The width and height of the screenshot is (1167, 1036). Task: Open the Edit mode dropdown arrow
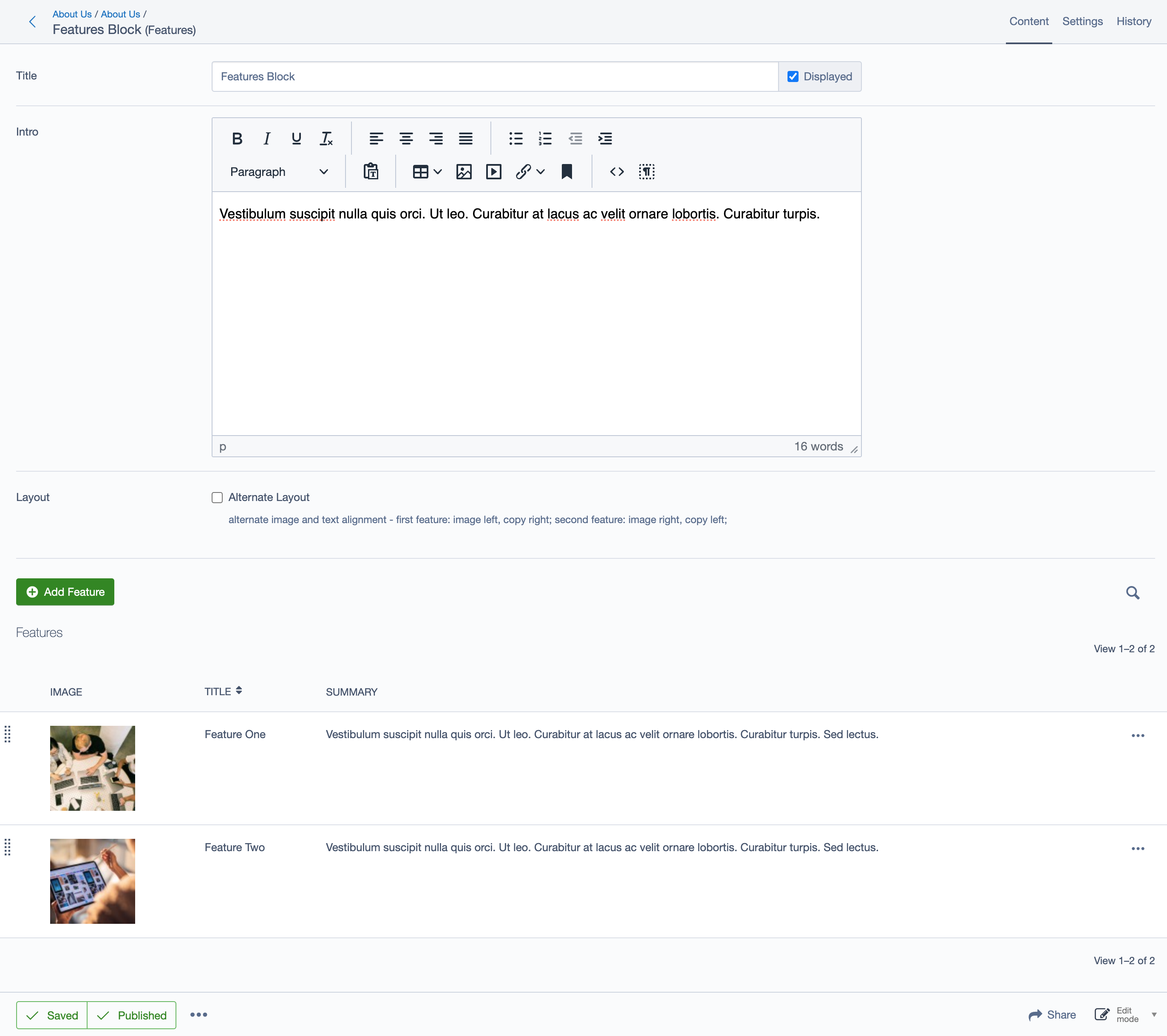[1154, 1015]
